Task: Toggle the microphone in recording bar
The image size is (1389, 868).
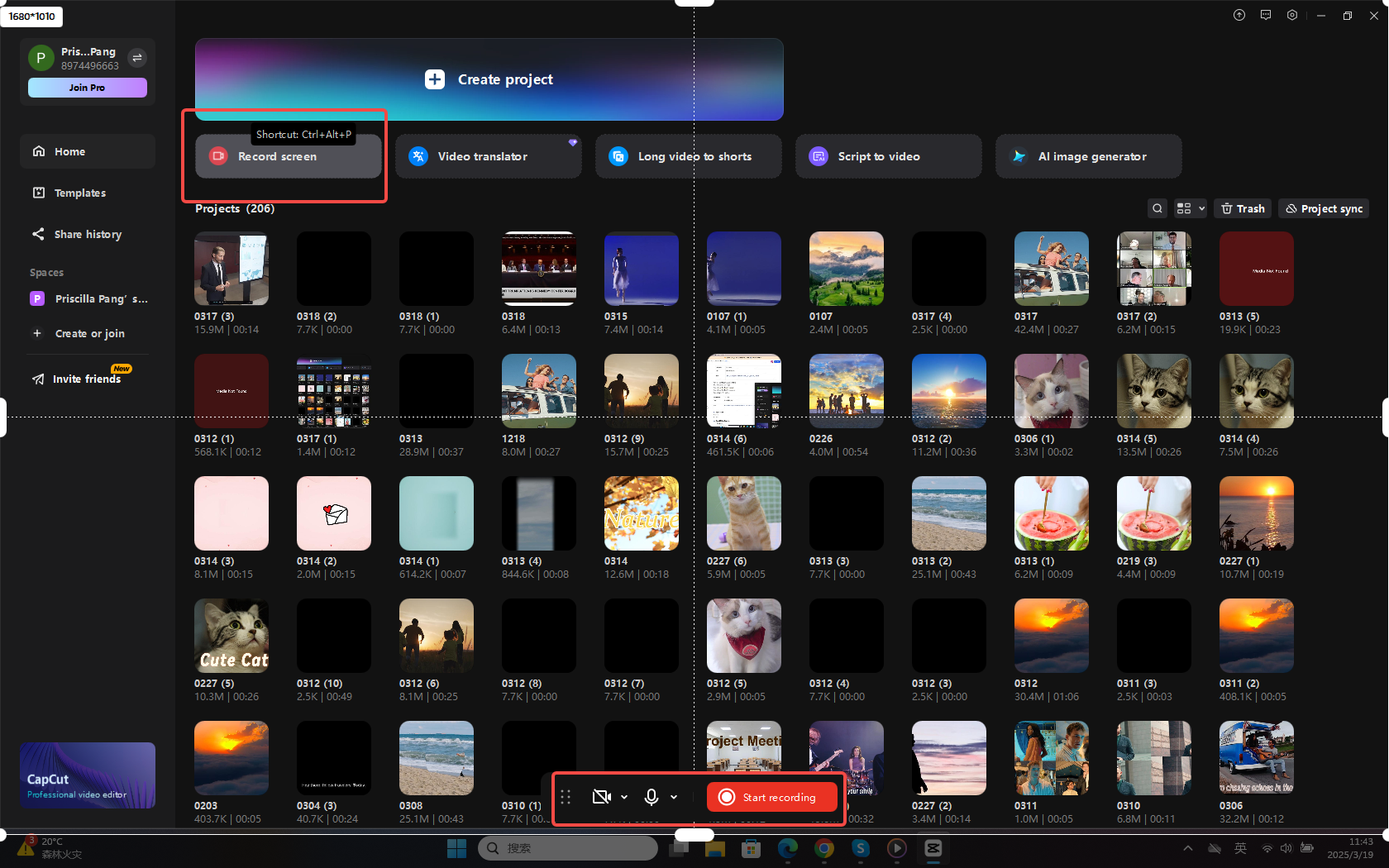Action: [652, 797]
